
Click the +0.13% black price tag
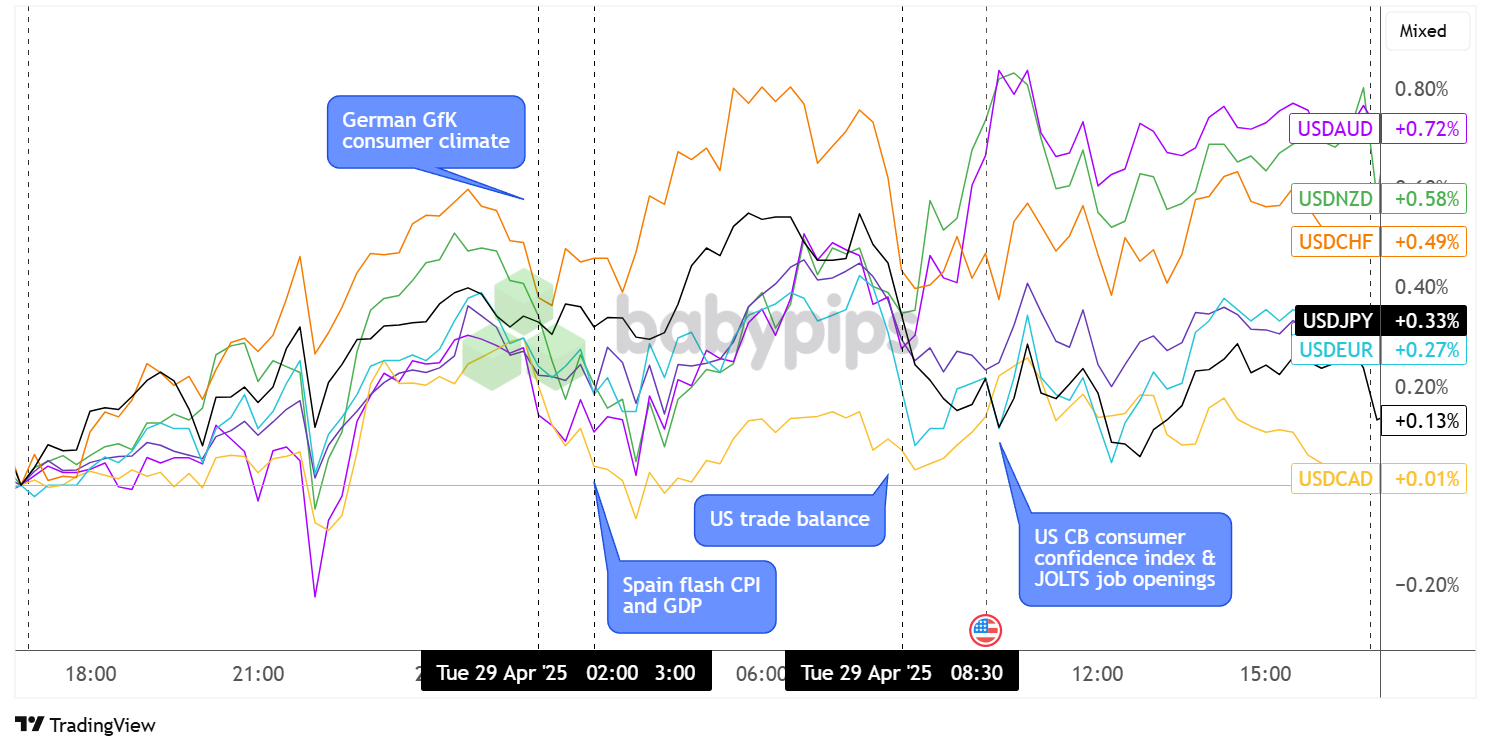(1423, 420)
